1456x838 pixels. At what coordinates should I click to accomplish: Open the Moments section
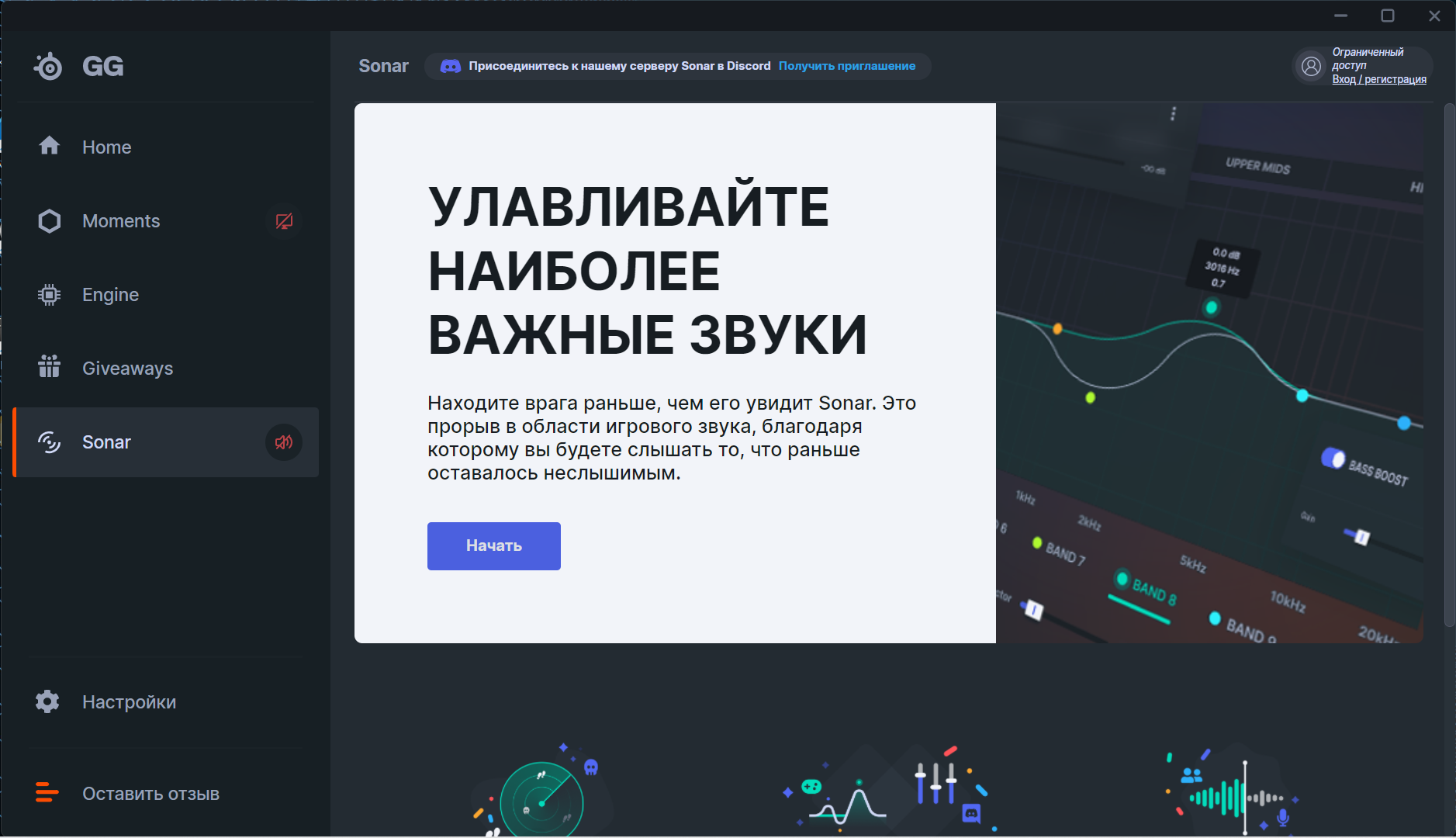(x=166, y=221)
